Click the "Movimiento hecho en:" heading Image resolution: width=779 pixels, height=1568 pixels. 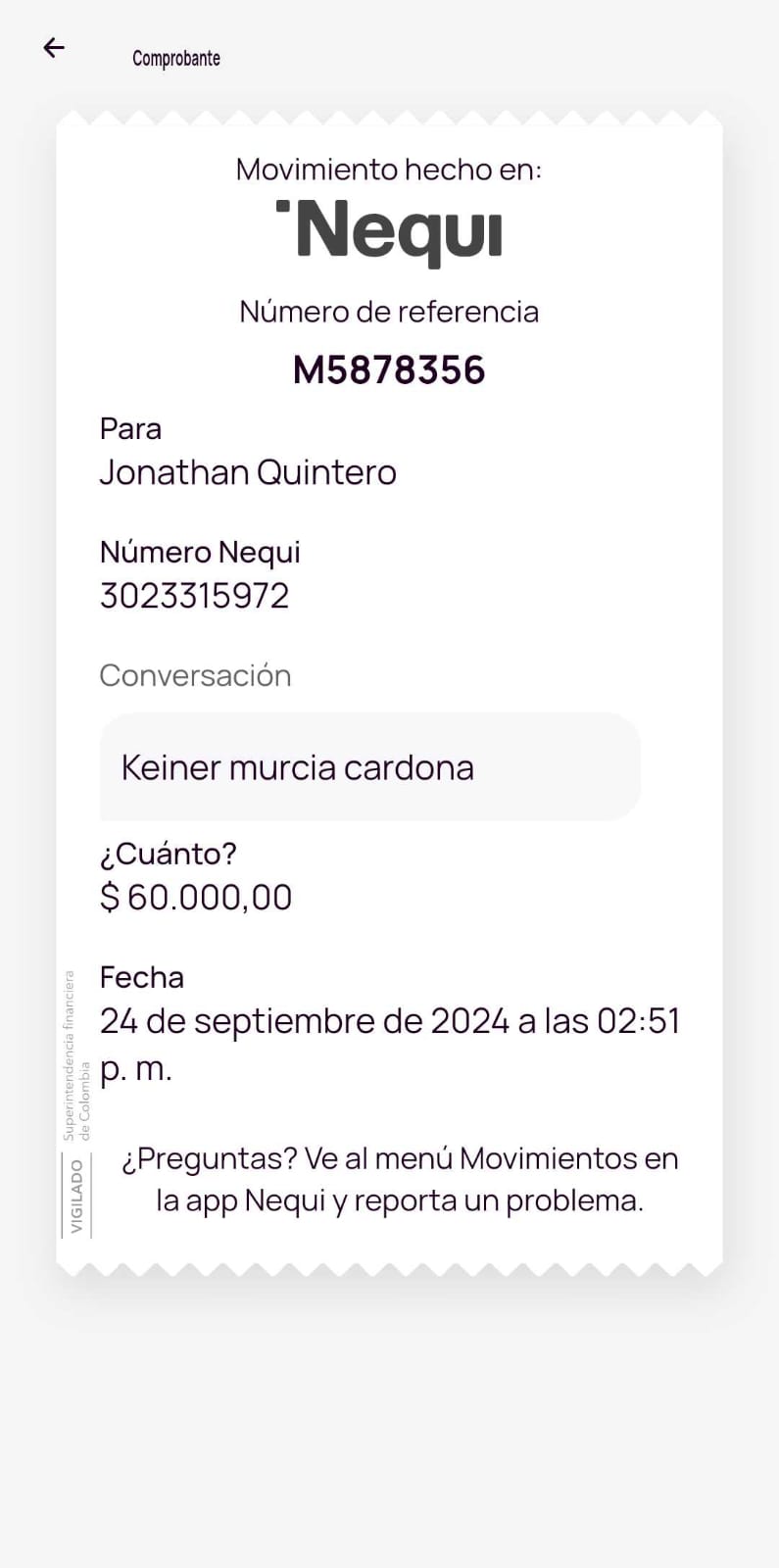389,170
